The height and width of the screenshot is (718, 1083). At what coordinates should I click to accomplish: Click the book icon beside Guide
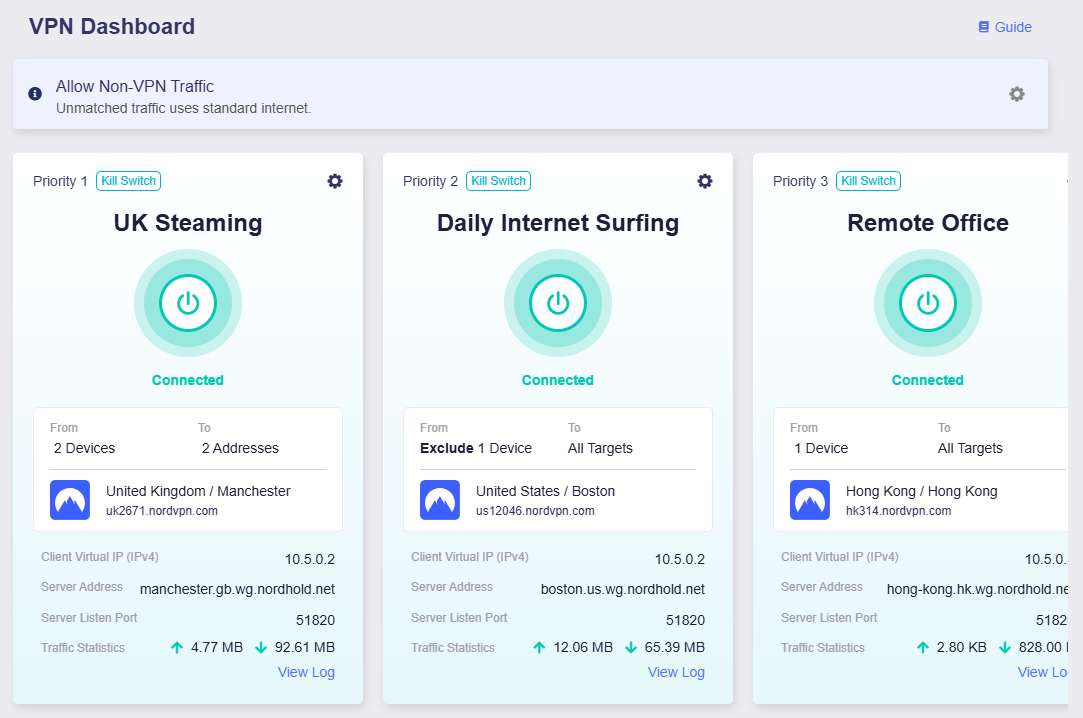984,27
